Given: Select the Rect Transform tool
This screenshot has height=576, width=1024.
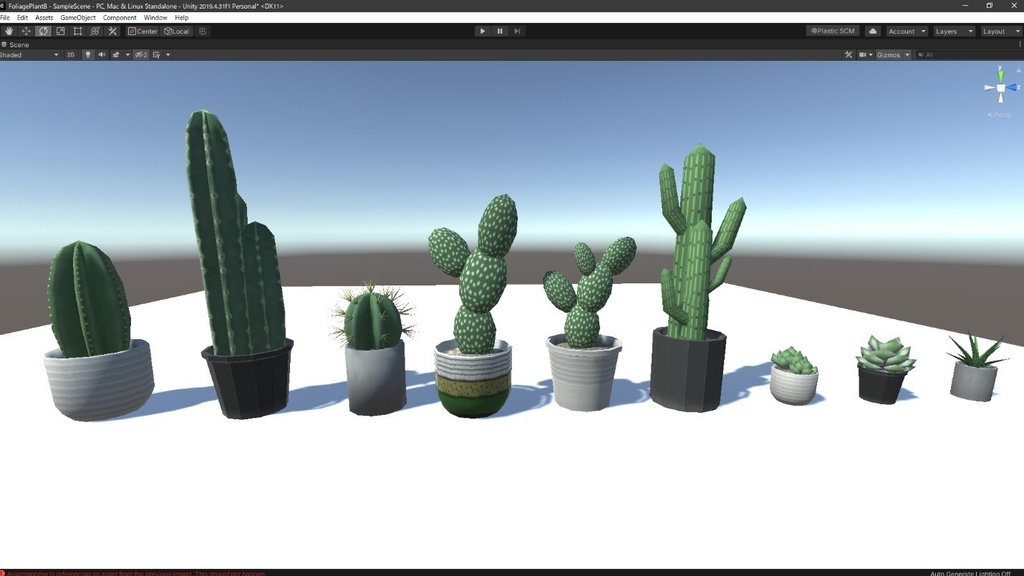Looking at the screenshot, I should pos(78,31).
